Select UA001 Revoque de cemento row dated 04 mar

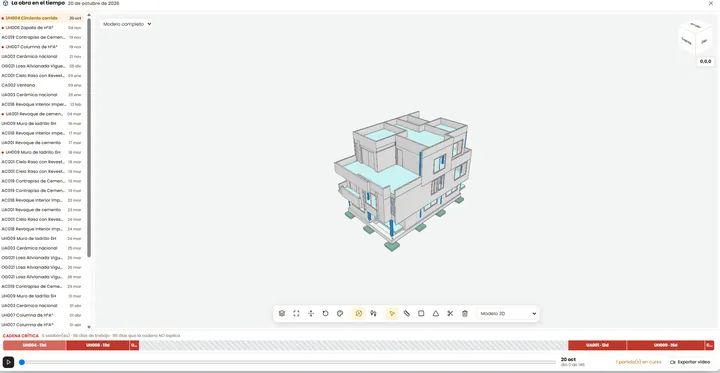click(42, 114)
